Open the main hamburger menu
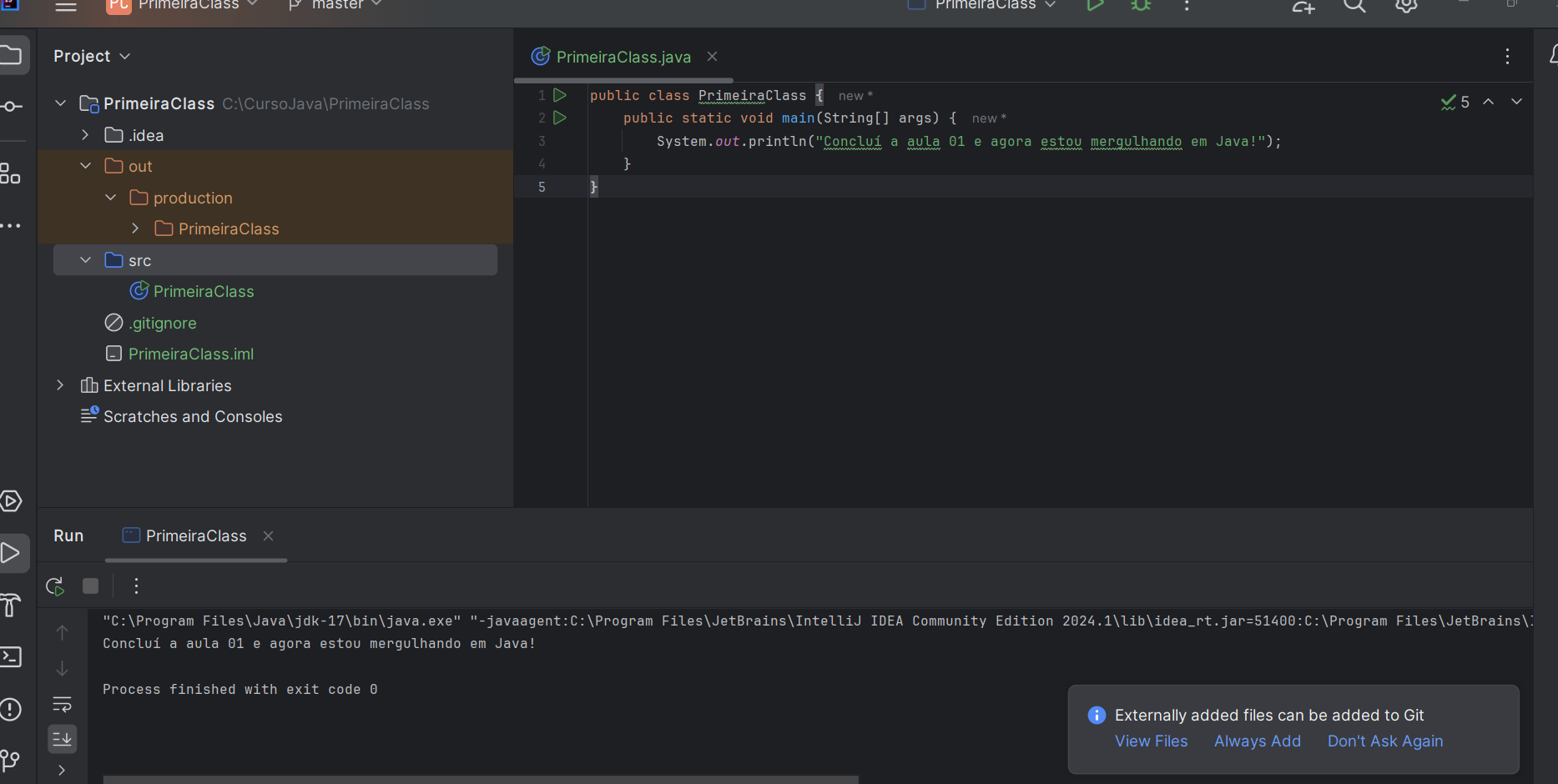Screen dimensions: 1558x784 coord(66,5)
